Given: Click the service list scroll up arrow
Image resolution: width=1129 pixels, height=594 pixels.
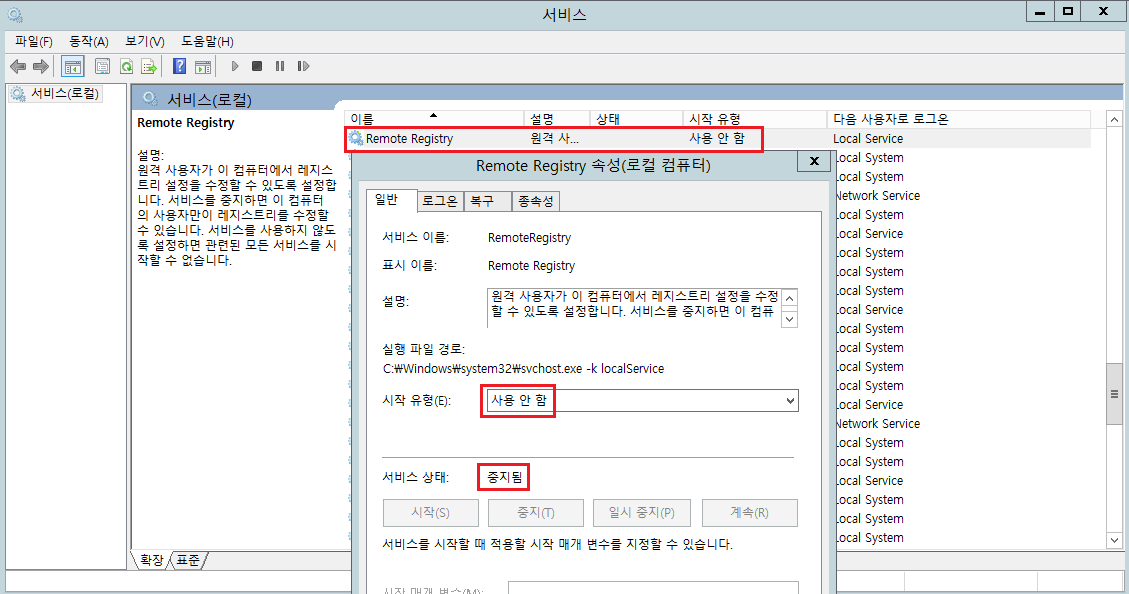Looking at the screenshot, I should (1114, 120).
